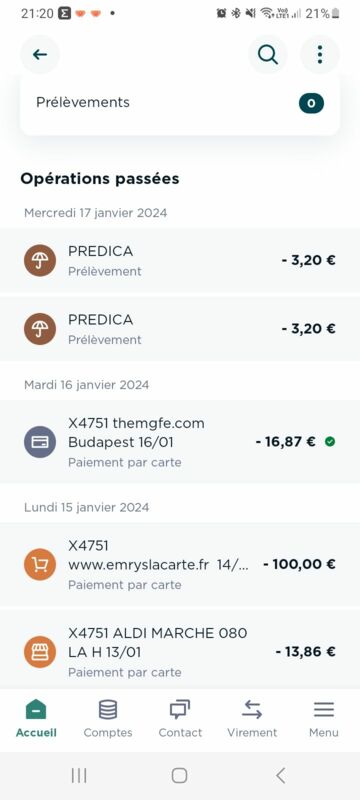
Task: Open search with magnifying glass icon
Action: (268, 55)
